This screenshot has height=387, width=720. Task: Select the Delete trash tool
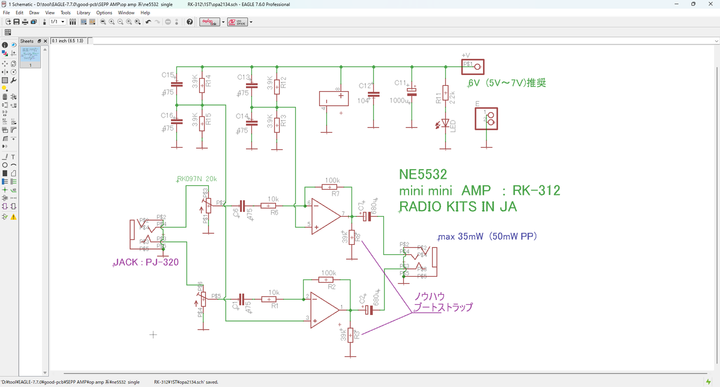click(5, 97)
